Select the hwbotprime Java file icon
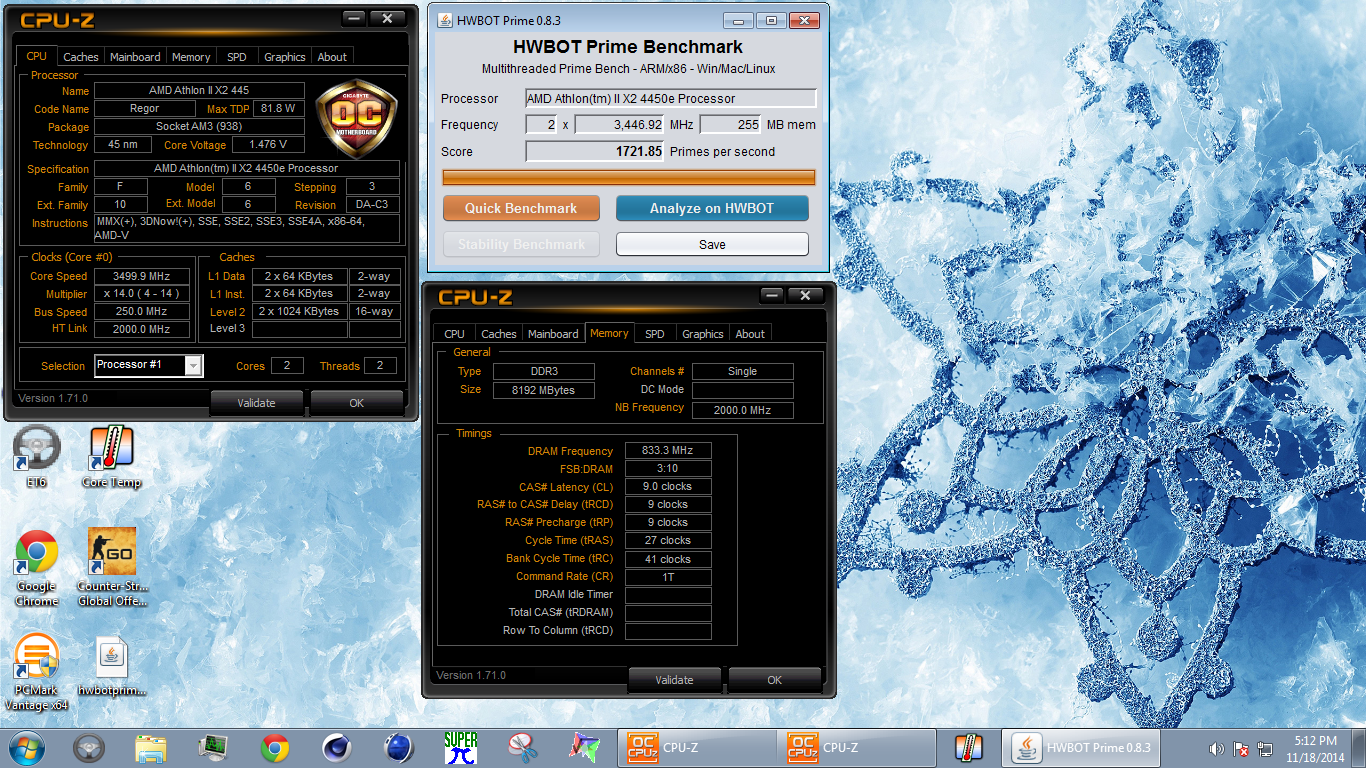1366x768 pixels. [112, 665]
